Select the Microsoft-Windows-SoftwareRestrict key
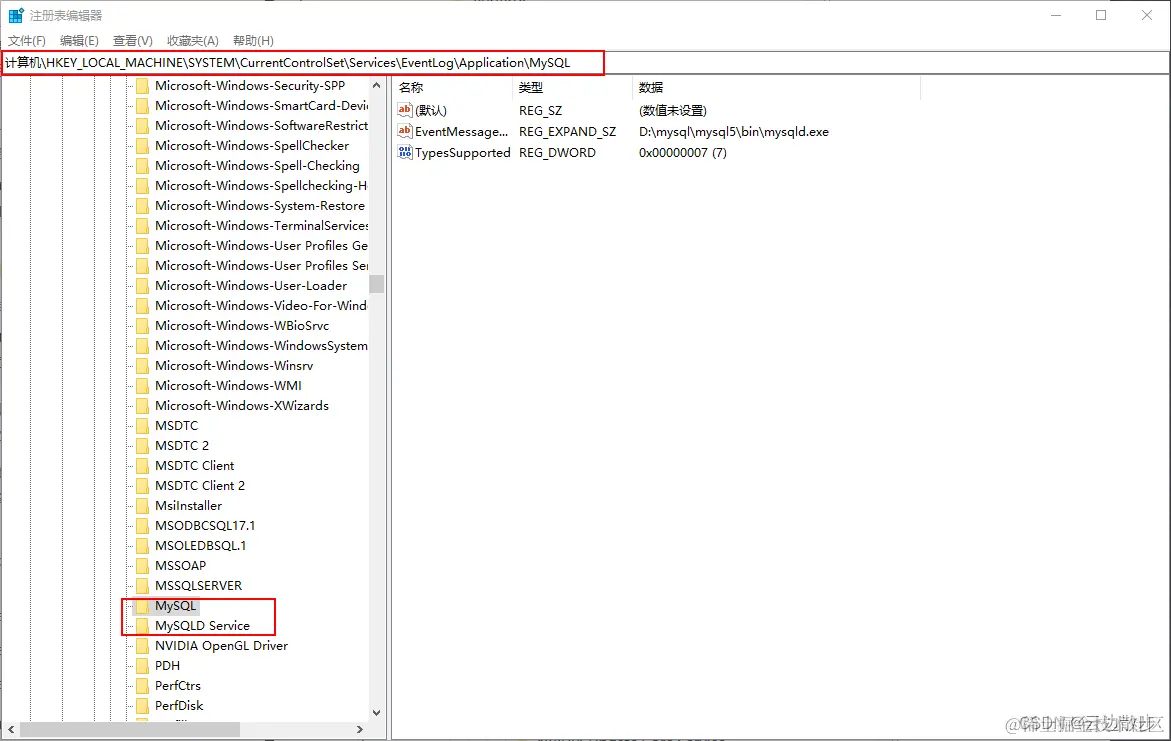The width and height of the screenshot is (1171, 741). point(261,125)
